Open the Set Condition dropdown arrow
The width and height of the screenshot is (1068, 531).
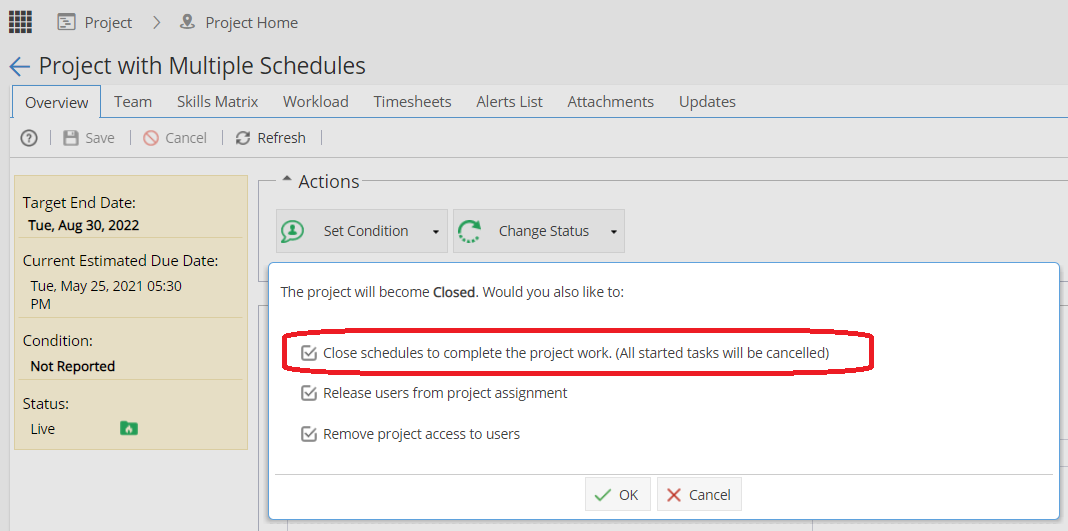pos(436,231)
